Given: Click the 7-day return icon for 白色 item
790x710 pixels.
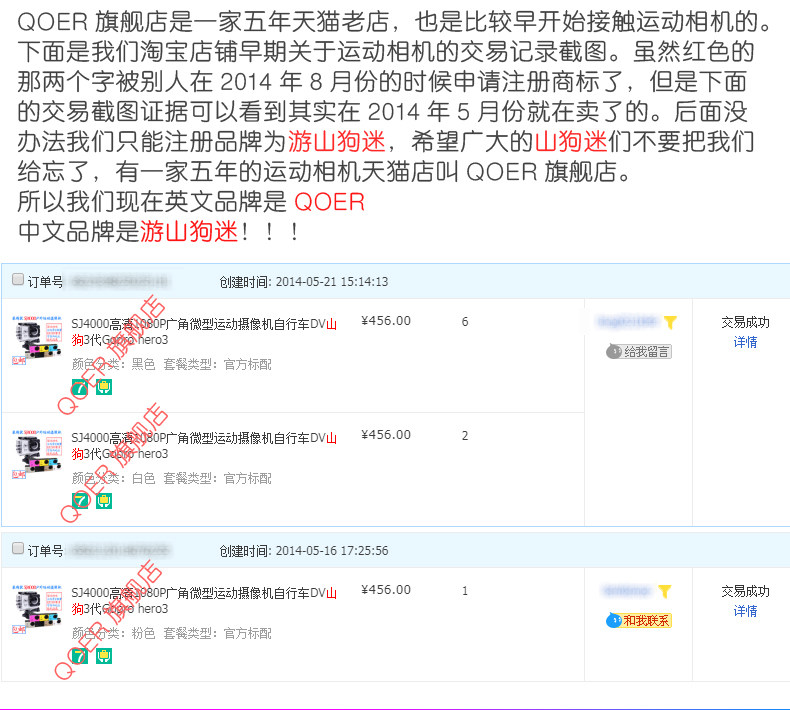Looking at the screenshot, I should point(80,501).
